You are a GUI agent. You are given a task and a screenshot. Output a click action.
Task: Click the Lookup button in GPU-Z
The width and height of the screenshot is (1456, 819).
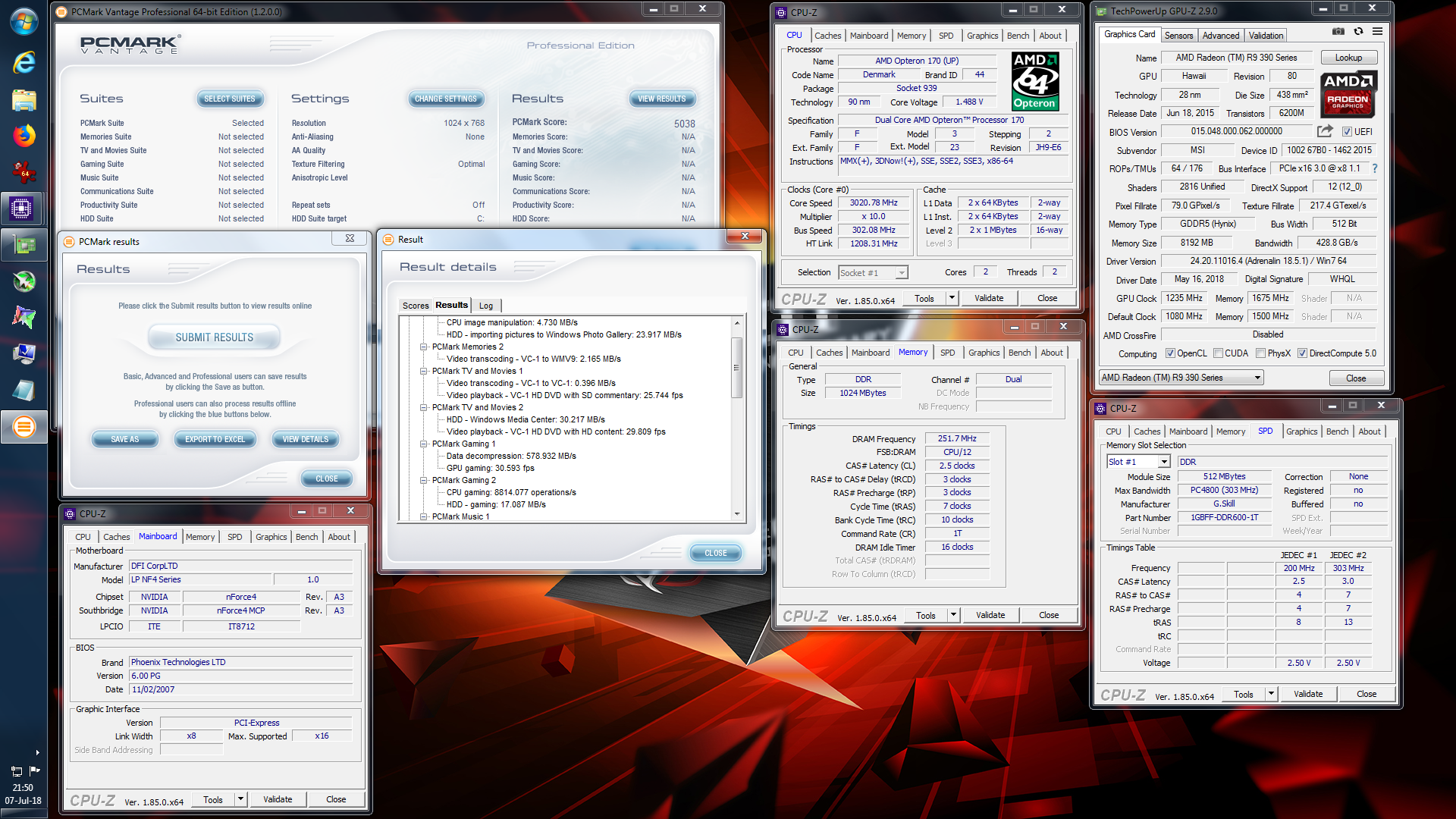[x=1348, y=58]
